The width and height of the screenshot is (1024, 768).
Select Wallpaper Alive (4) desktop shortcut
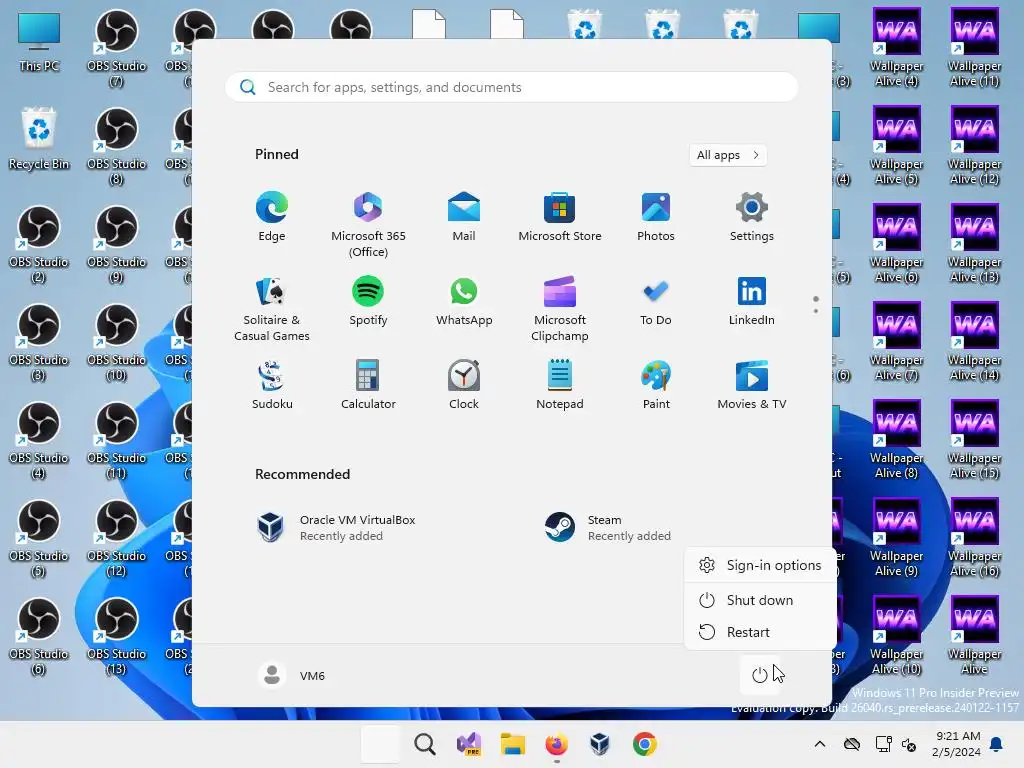click(897, 47)
